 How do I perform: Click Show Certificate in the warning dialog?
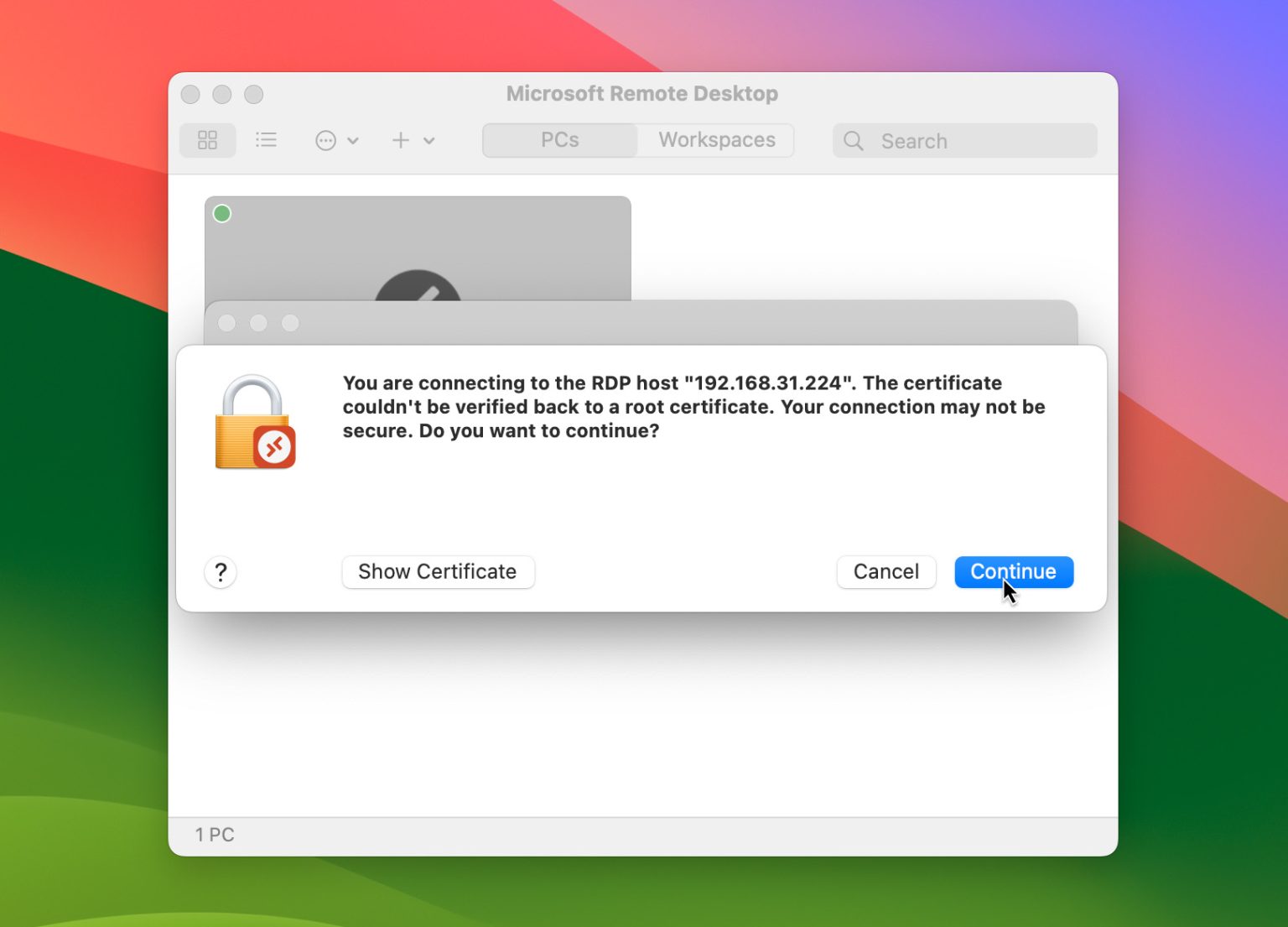(x=438, y=571)
